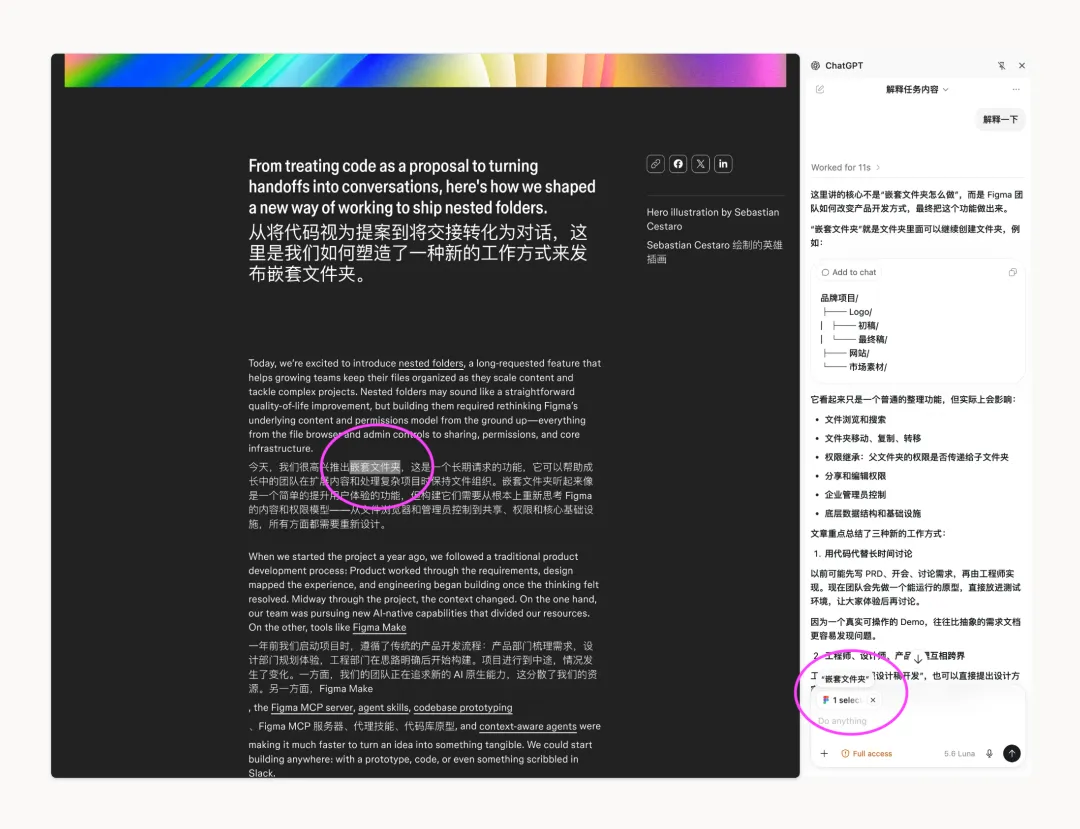This screenshot has height=829, width=1080.
Task: Click the 用代码替代长时间讨论 heading
Action: click(868, 554)
